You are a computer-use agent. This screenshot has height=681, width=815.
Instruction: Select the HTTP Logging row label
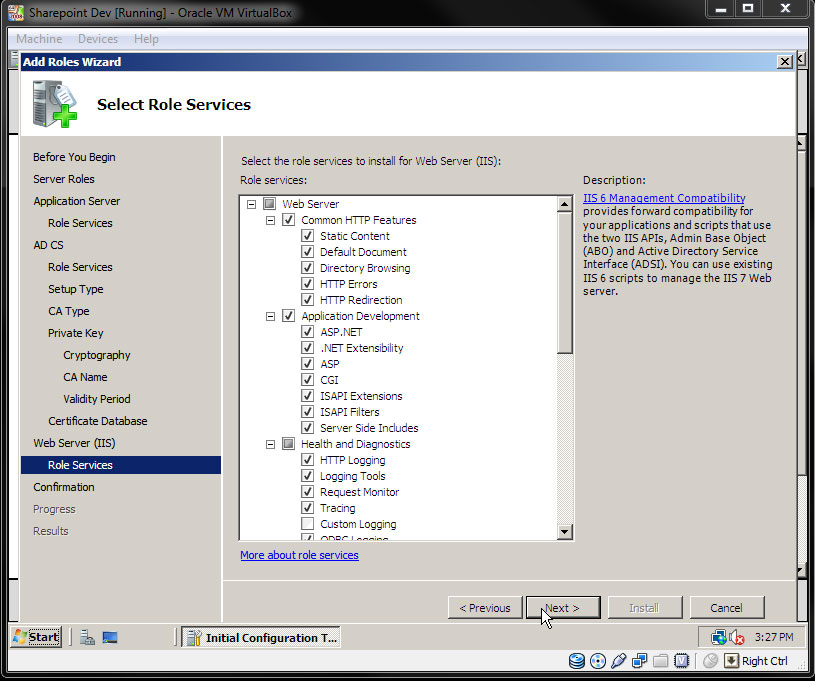pyautogui.click(x=352, y=460)
